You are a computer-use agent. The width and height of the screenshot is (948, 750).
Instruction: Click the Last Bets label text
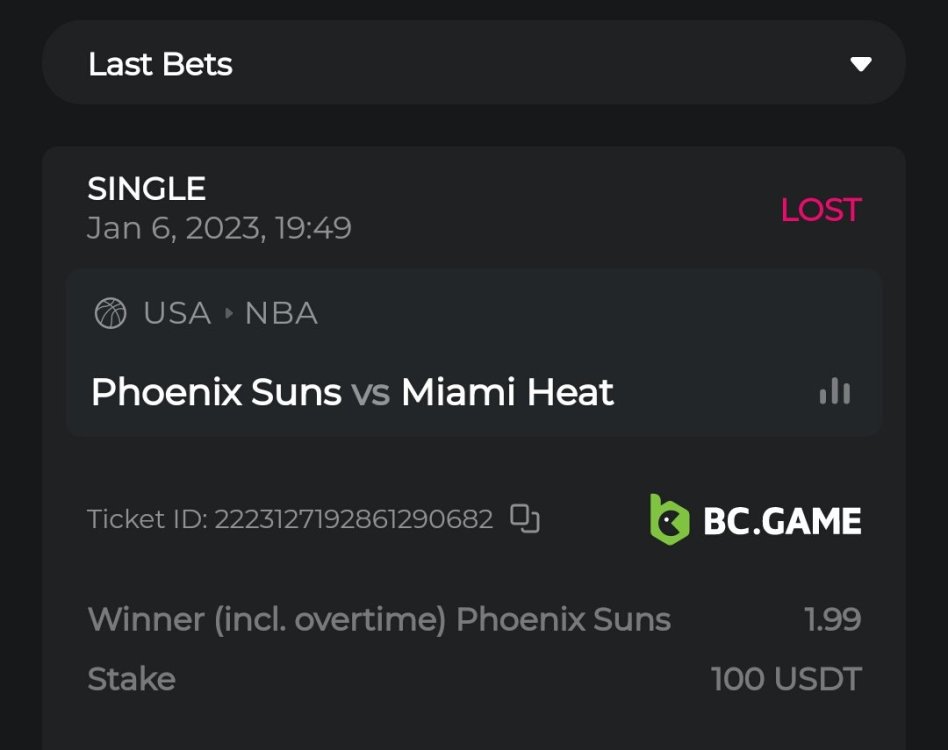click(160, 64)
